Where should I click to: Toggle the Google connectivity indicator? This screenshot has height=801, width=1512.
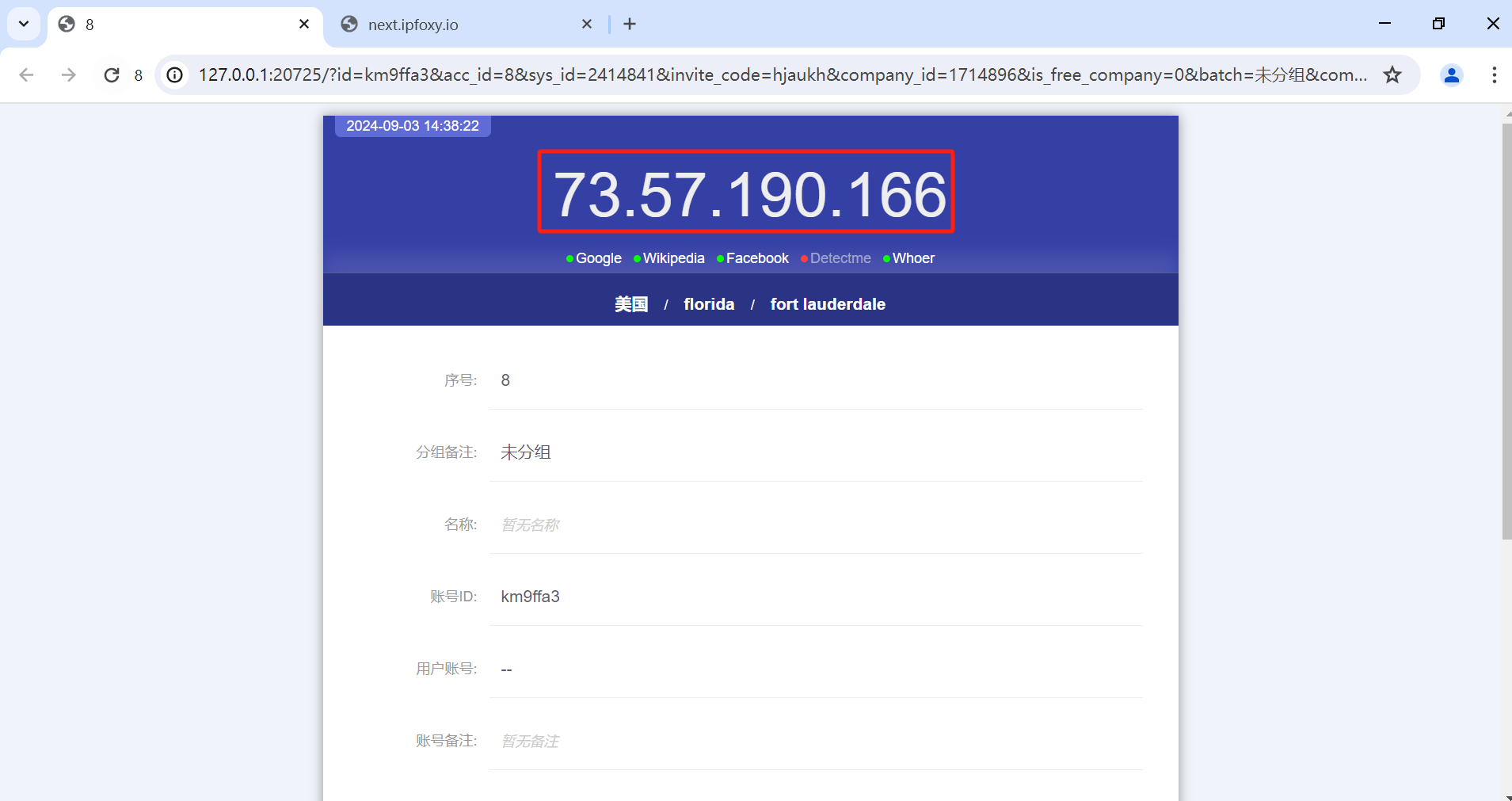pyautogui.click(x=569, y=258)
